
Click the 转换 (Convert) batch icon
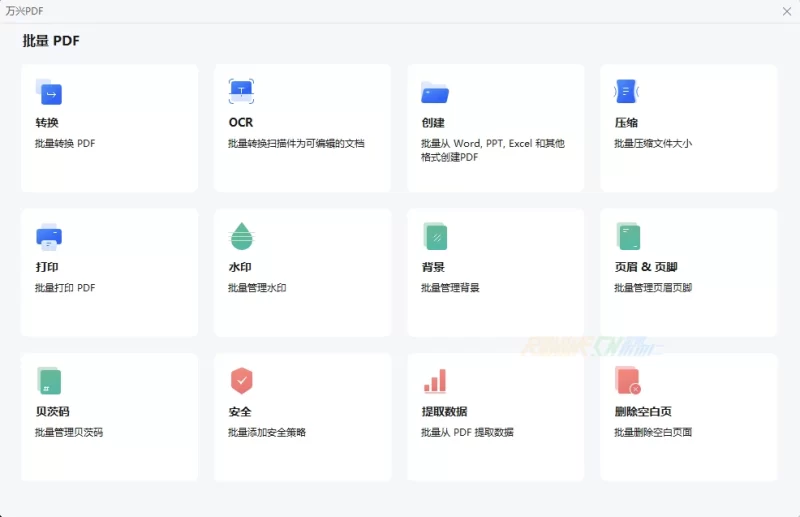pos(49,93)
